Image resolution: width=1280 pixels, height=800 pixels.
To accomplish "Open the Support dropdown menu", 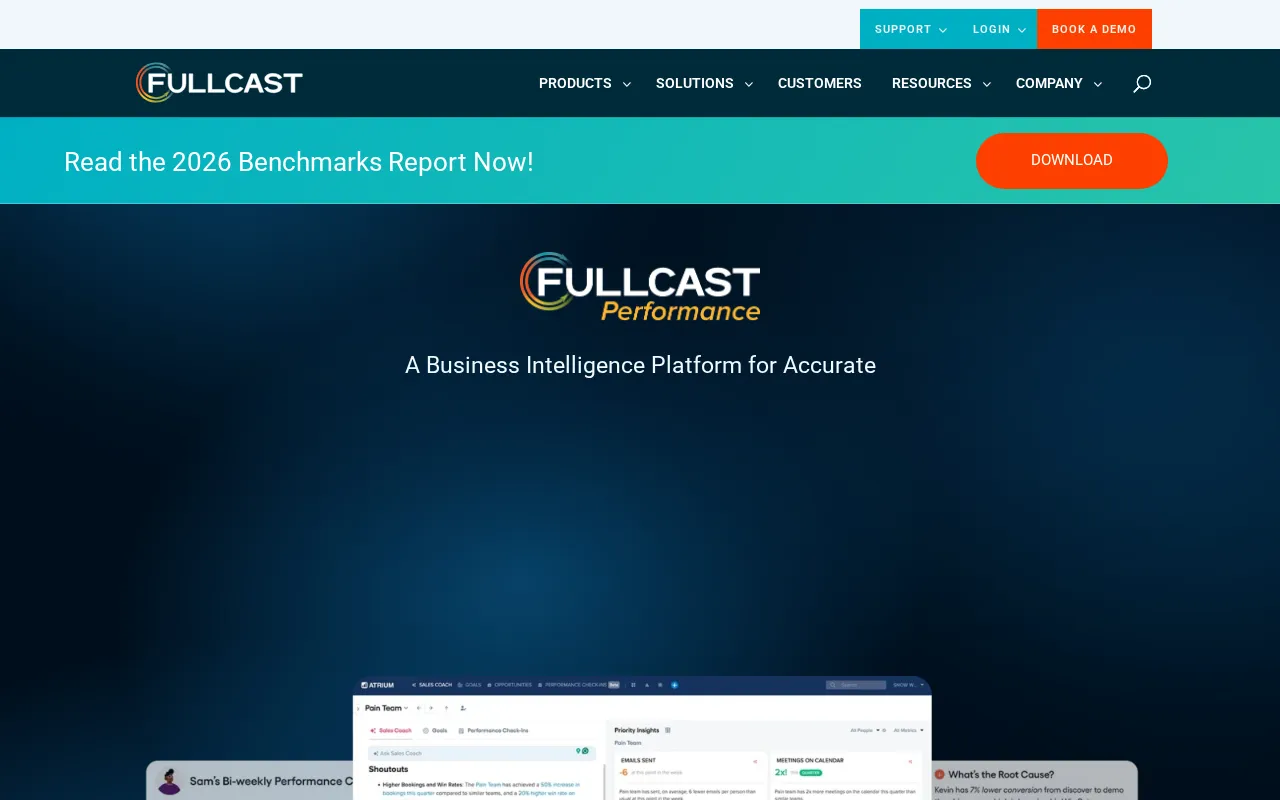I will coord(910,29).
